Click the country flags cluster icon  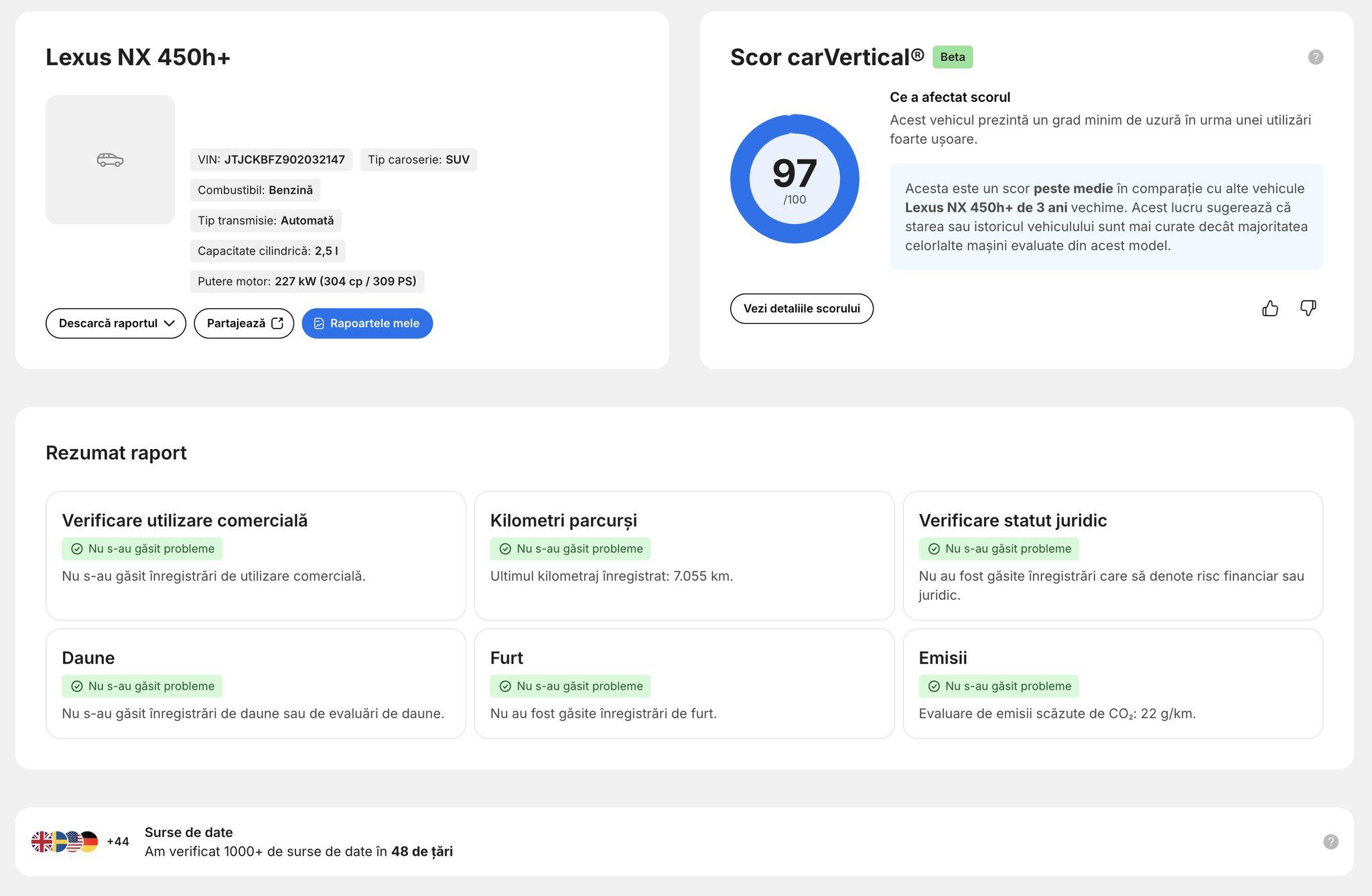coord(65,842)
